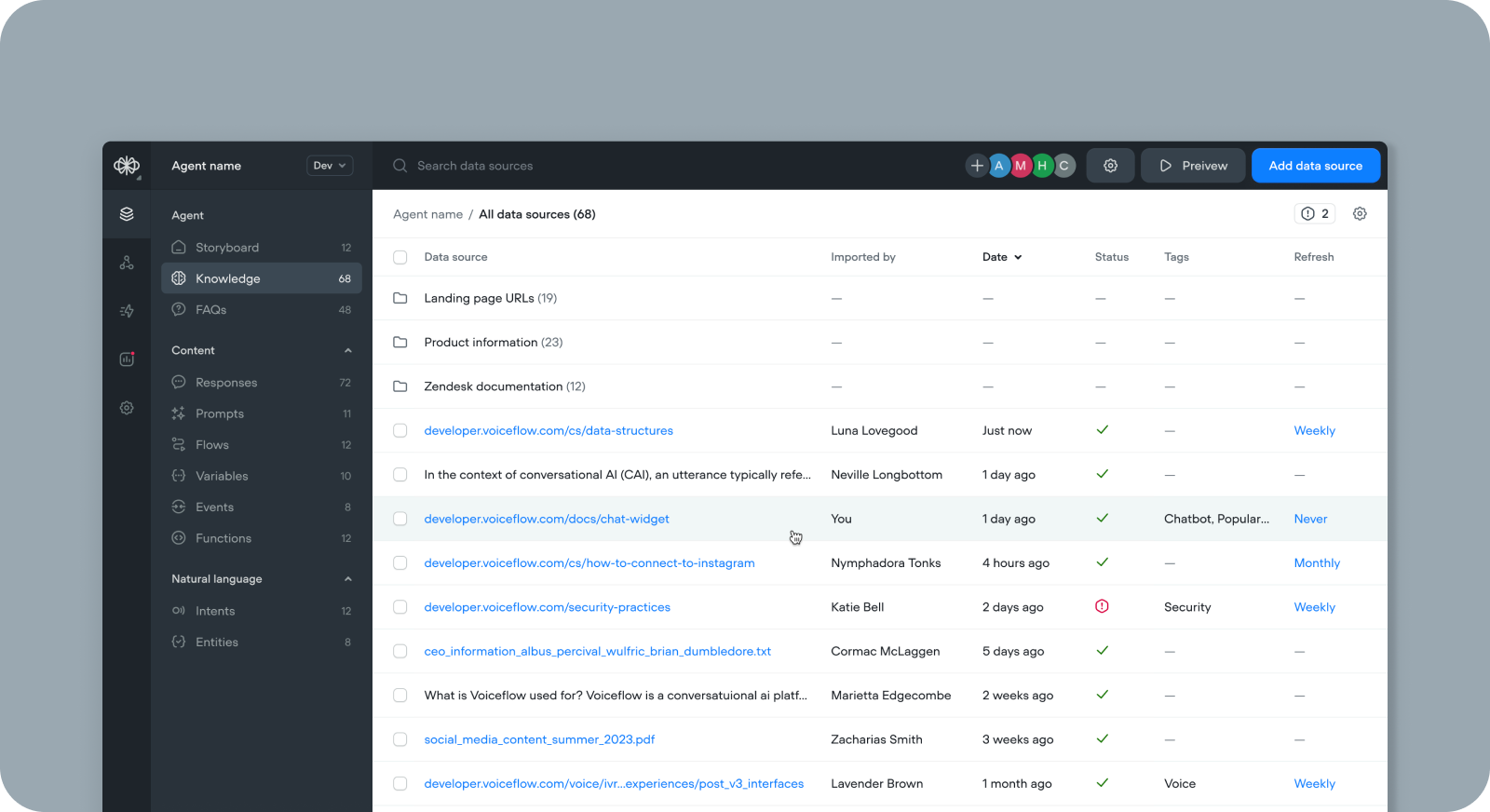Click Landing page URLs folder icon

point(400,298)
